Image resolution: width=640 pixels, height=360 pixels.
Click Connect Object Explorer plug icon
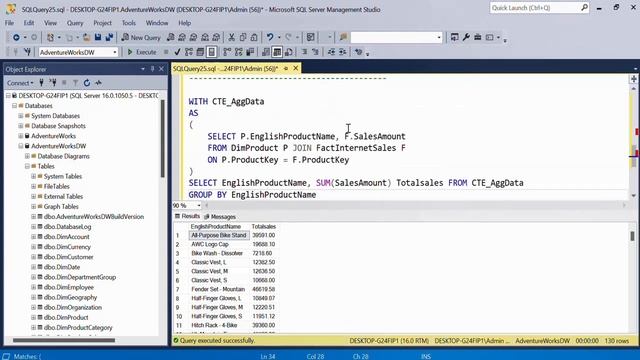[x=41, y=83]
